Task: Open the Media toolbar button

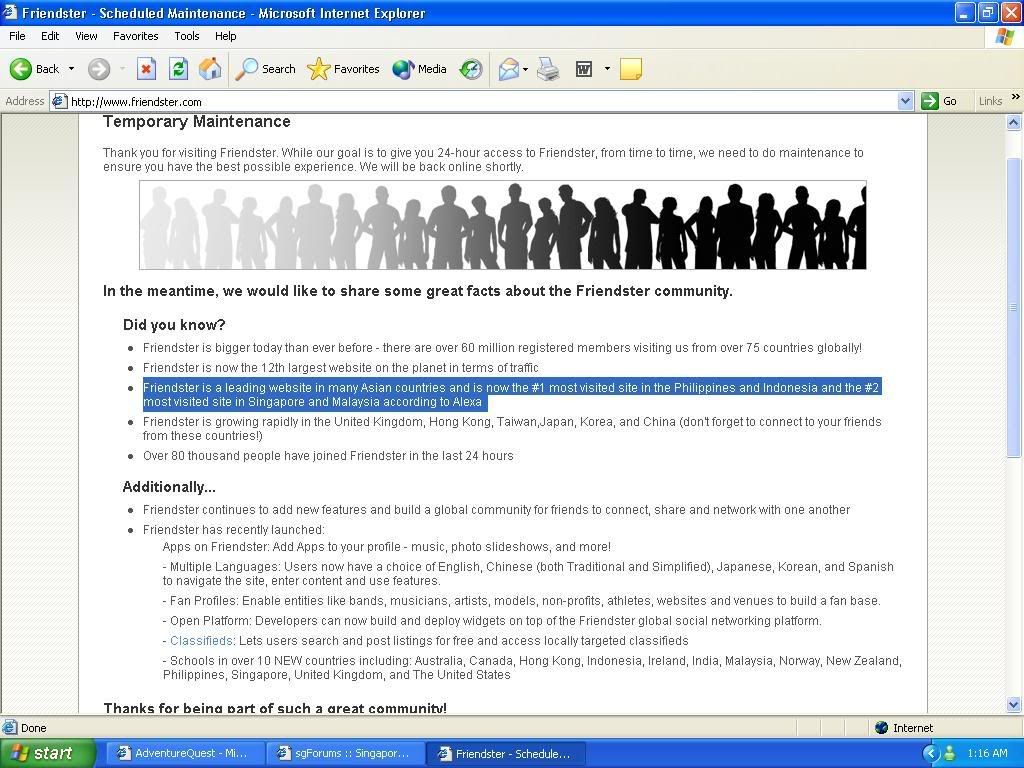Action: click(419, 69)
